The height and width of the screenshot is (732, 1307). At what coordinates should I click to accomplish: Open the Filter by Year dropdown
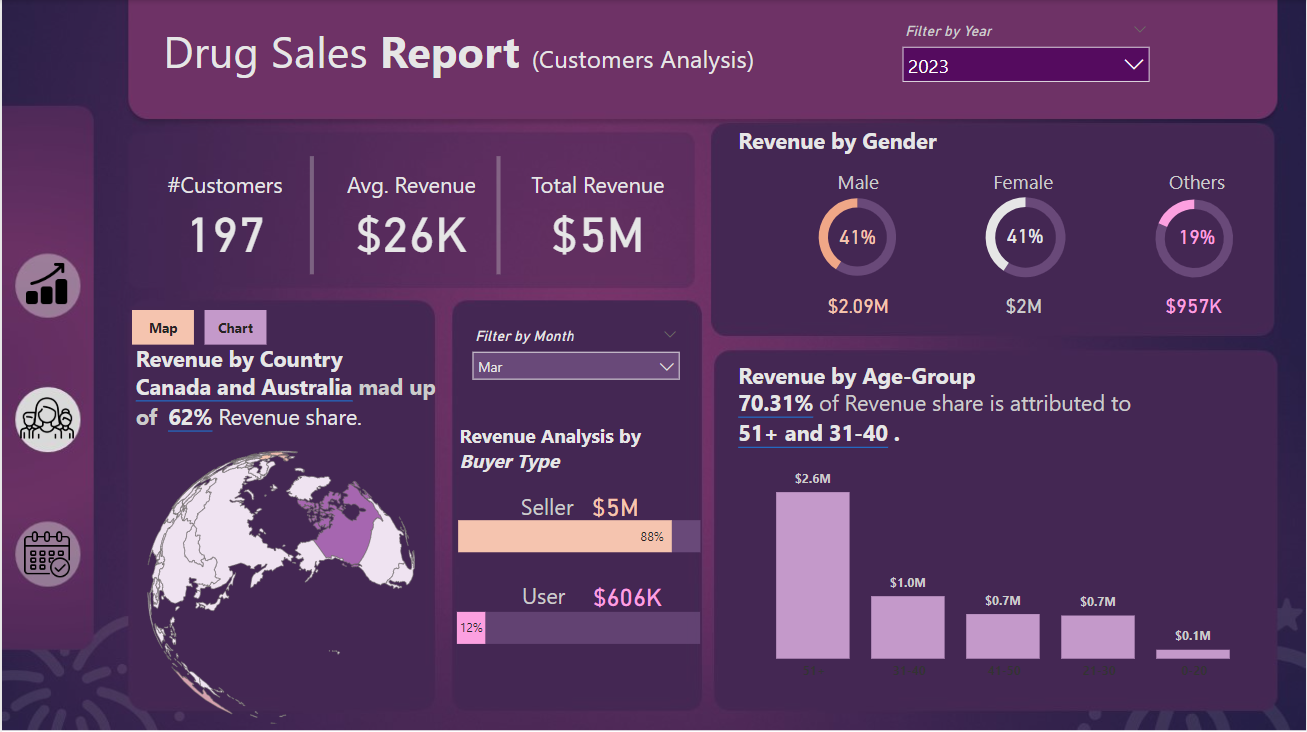[x=1025, y=66]
